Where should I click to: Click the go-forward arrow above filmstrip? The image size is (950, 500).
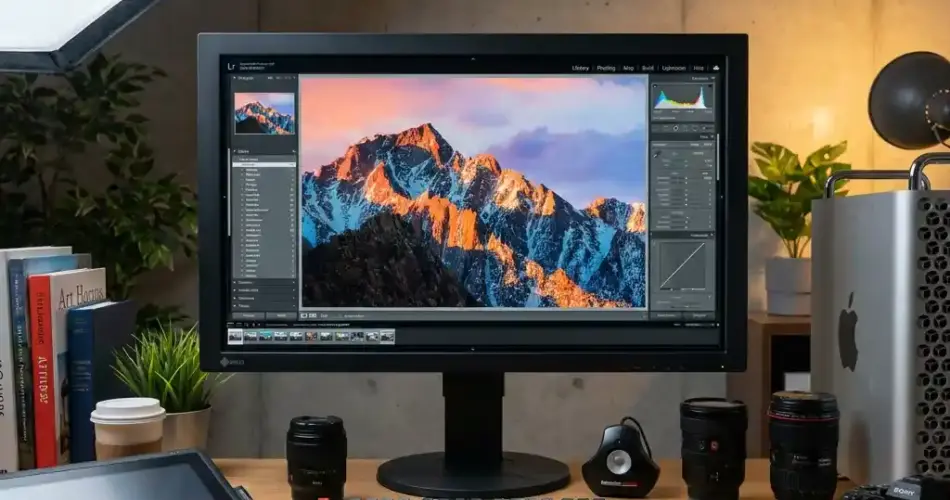point(259,325)
